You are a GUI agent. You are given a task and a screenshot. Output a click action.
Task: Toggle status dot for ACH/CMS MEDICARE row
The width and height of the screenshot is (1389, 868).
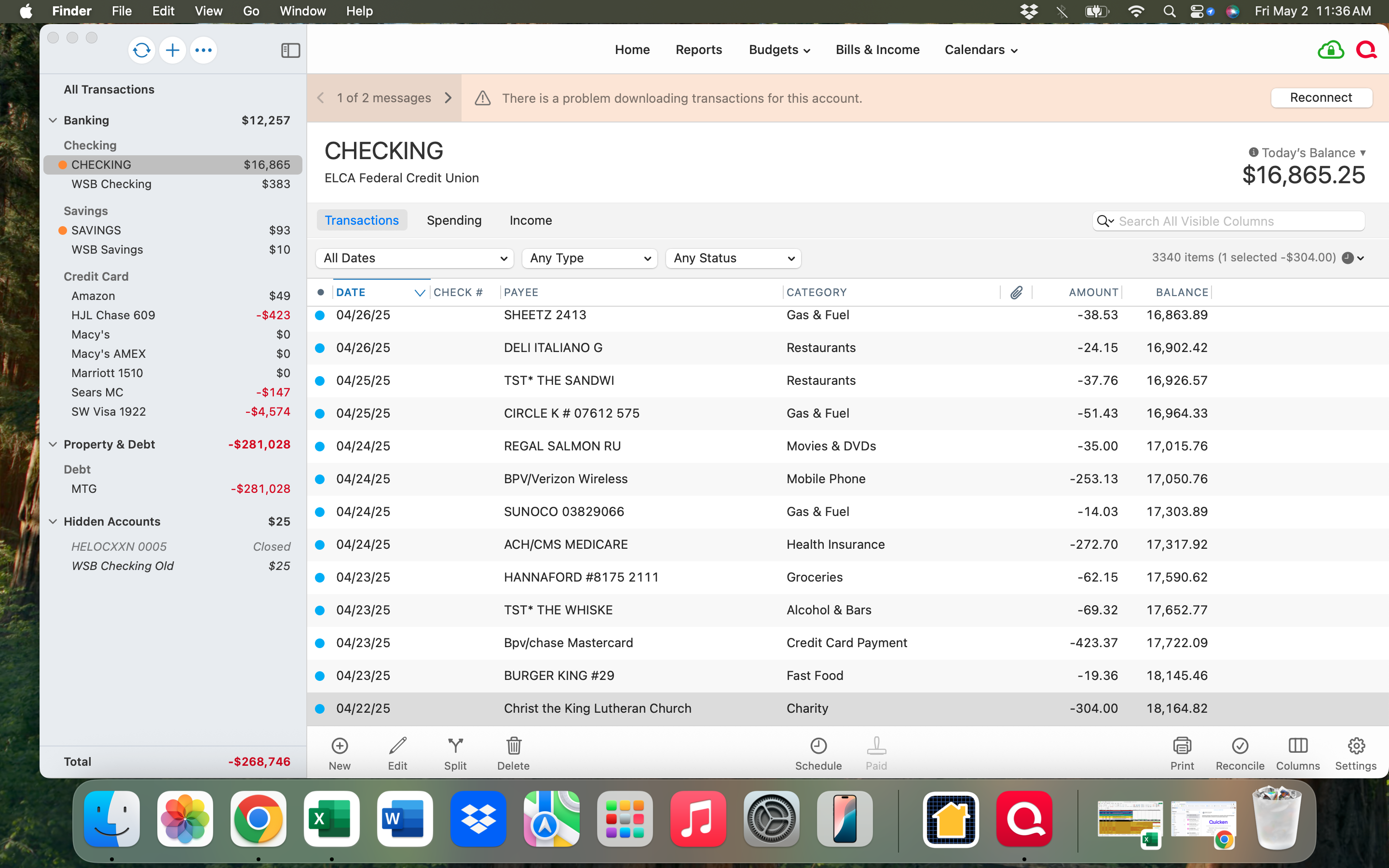click(x=320, y=544)
